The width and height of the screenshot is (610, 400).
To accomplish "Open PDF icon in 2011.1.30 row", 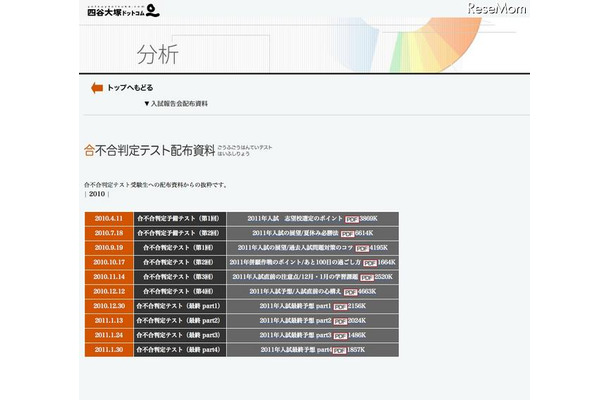I will tap(339, 351).
